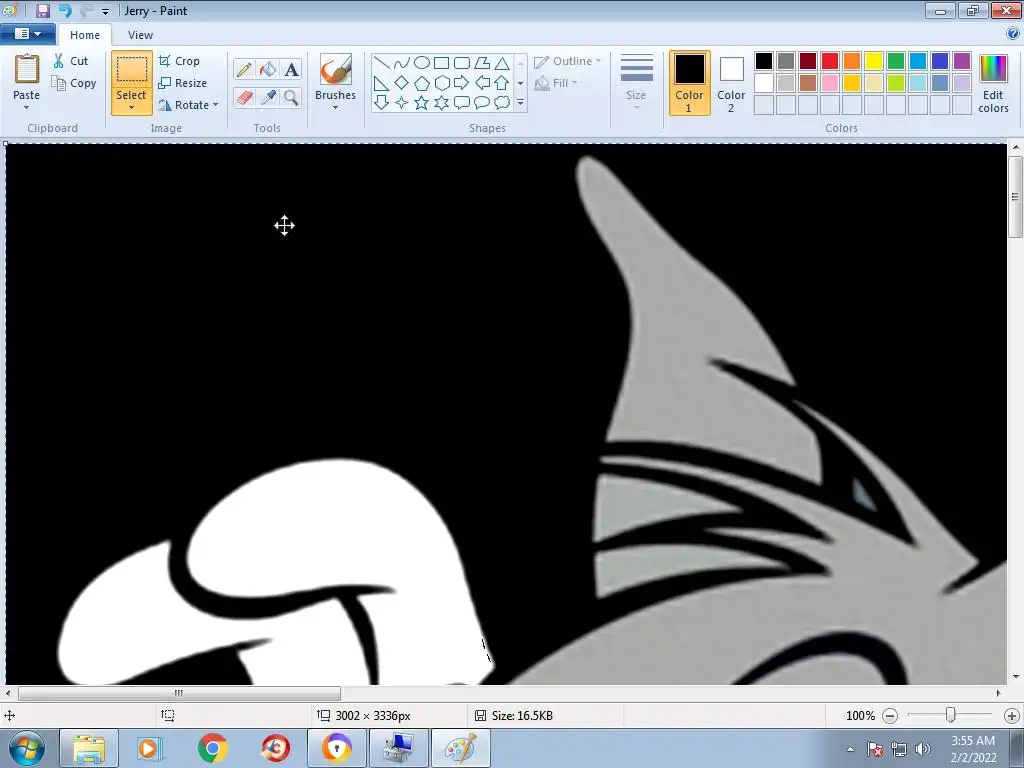The height and width of the screenshot is (768, 1024).
Task: Open the Paint Help icon
Action: [x=1013, y=34]
